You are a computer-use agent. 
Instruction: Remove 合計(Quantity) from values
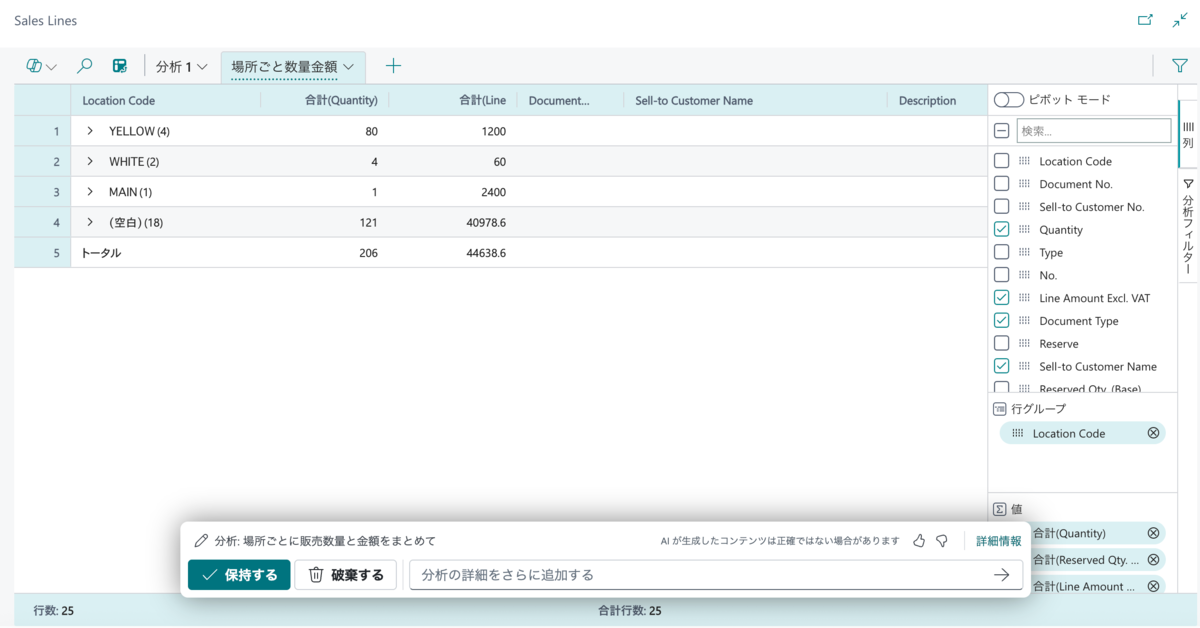coord(1153,533)
